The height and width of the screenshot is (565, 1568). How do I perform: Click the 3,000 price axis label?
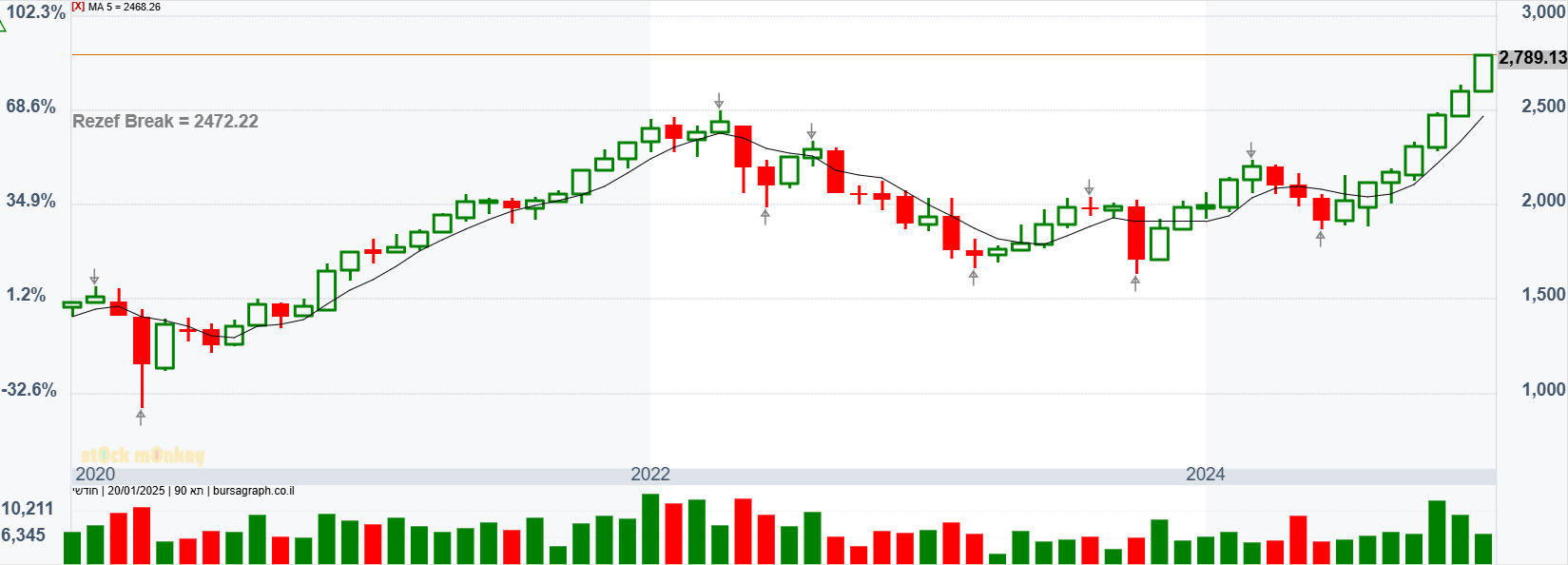(1543, 12)
